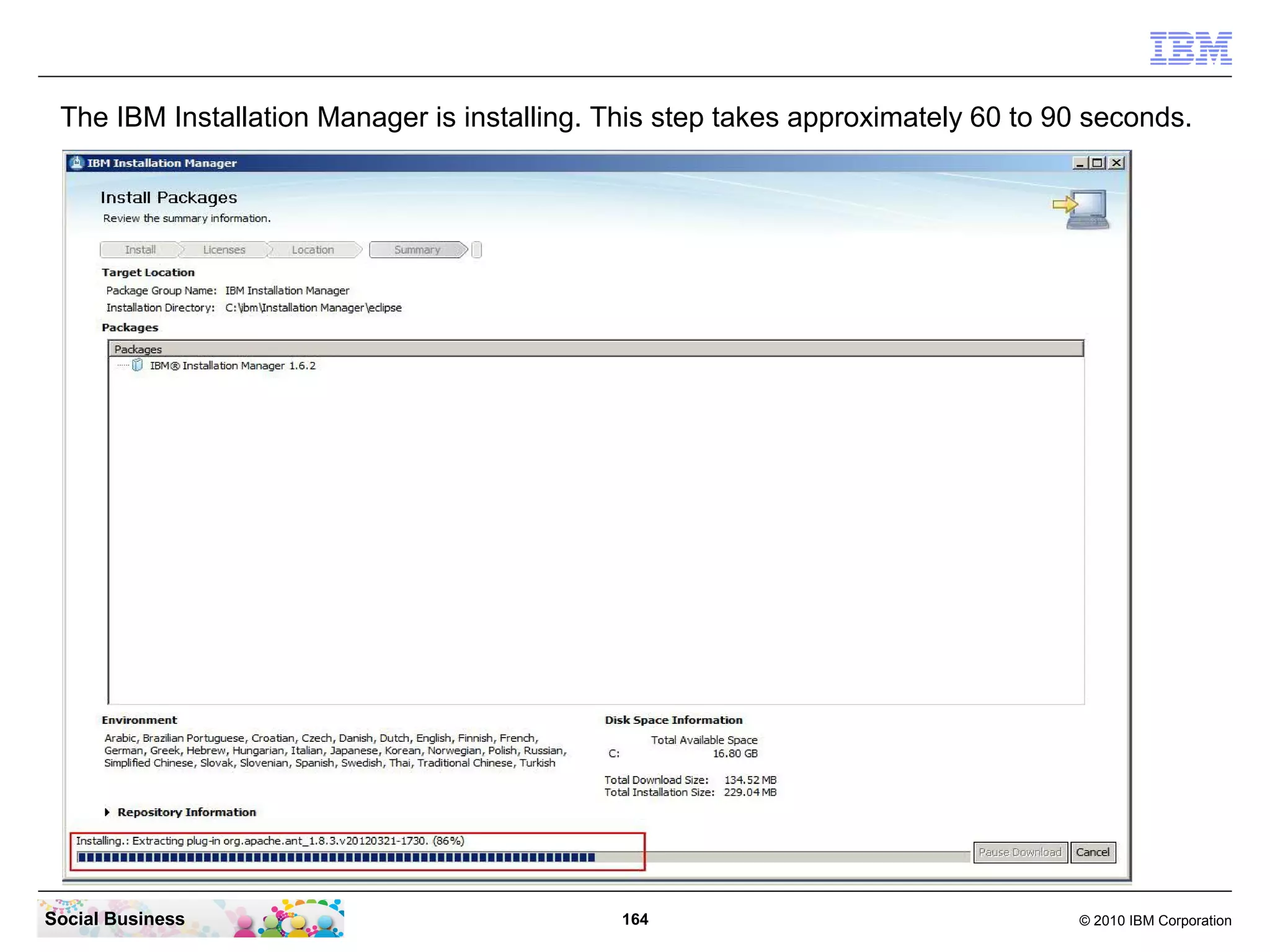Image resolution: width=1270 pixels, height=952 pixels.
Task: Minimize the Installation Manager window
Action: click(1080, 163)
